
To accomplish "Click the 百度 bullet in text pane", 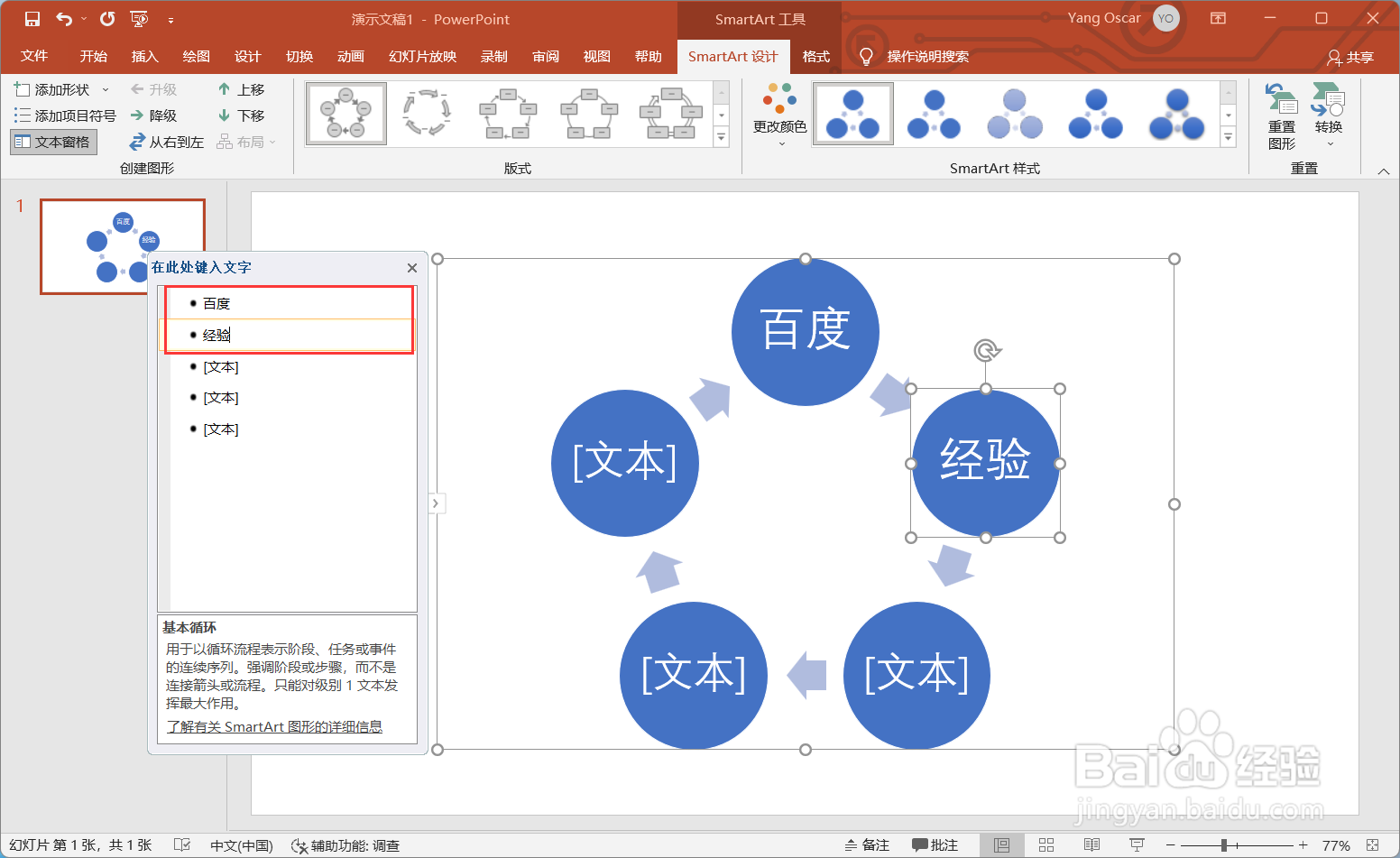I will coord(216,303).
